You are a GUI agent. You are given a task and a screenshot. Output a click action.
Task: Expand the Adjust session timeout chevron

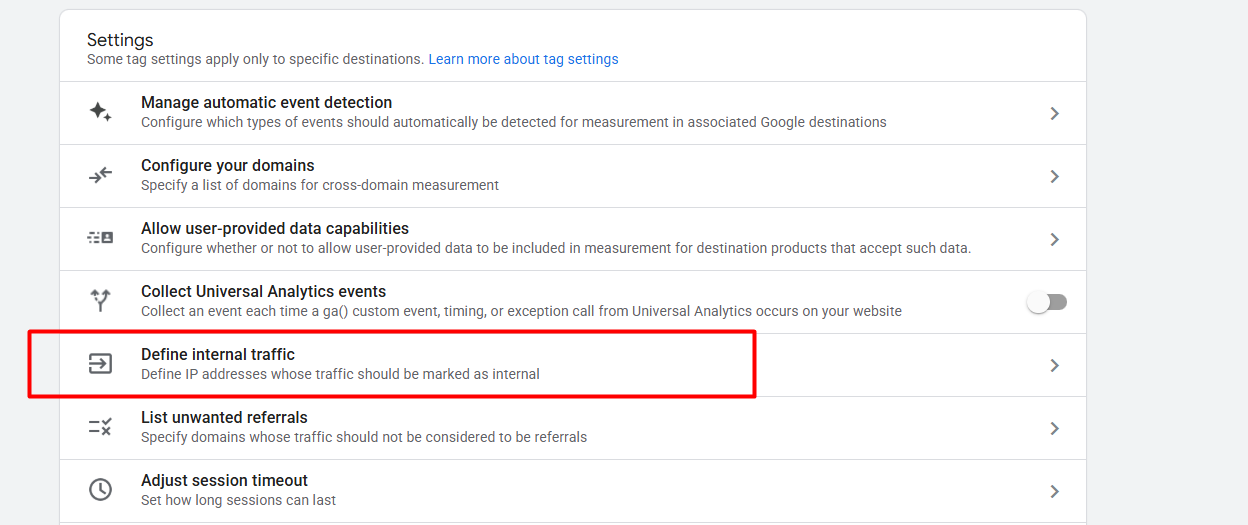[1054, 491]
